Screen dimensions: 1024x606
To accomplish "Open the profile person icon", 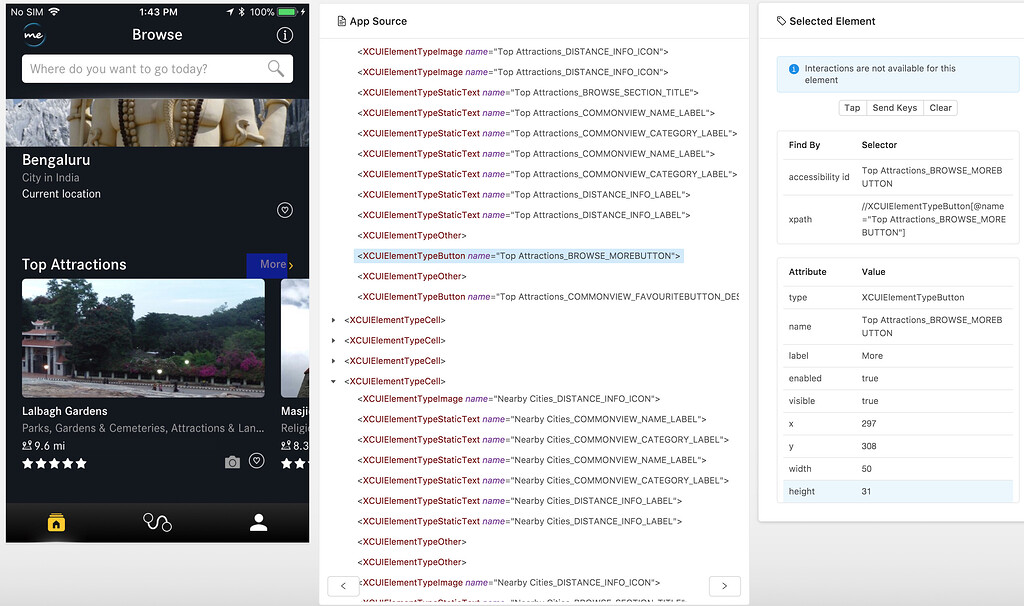I will [258, 522].
